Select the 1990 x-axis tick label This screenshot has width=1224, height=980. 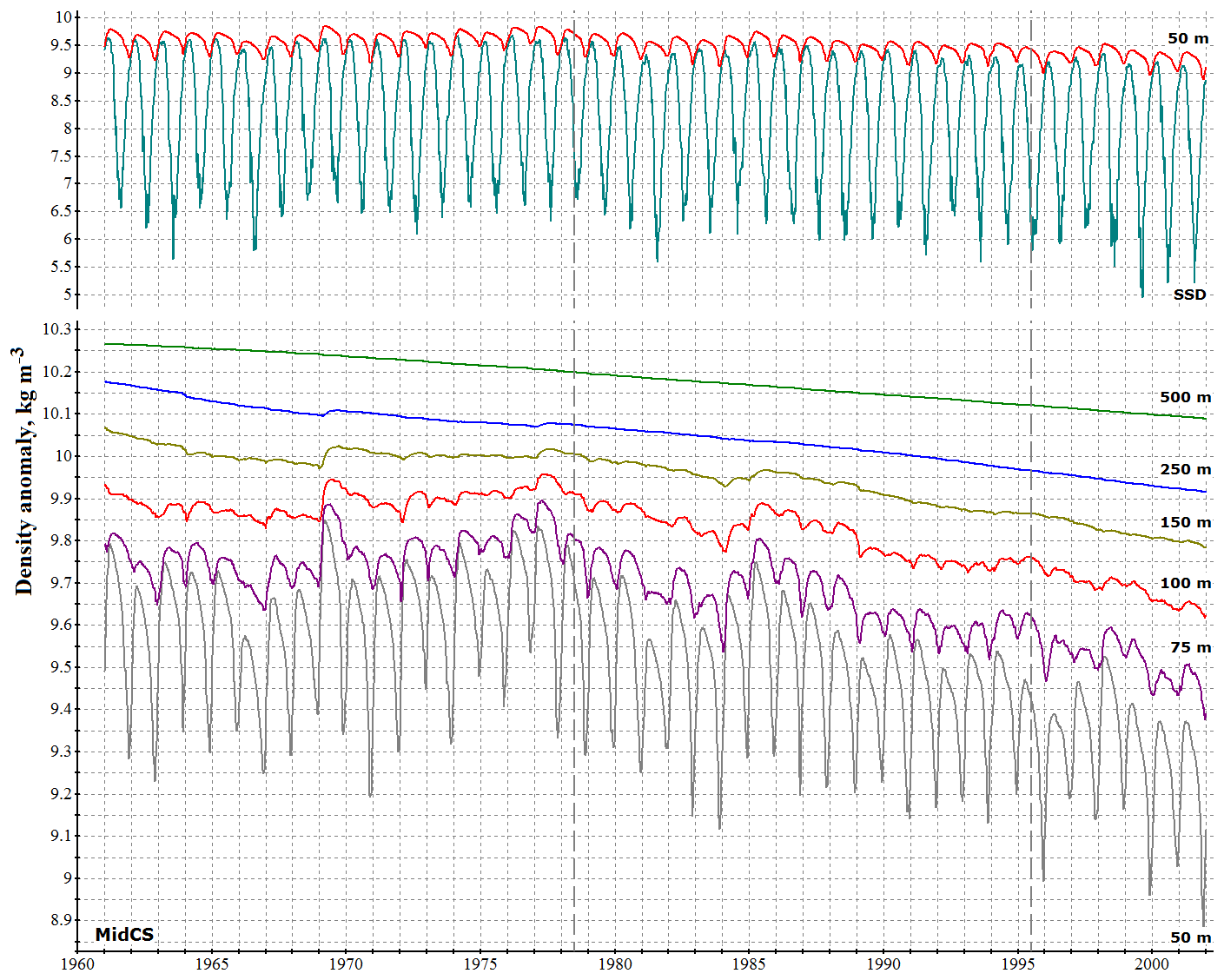coord(883,964)
